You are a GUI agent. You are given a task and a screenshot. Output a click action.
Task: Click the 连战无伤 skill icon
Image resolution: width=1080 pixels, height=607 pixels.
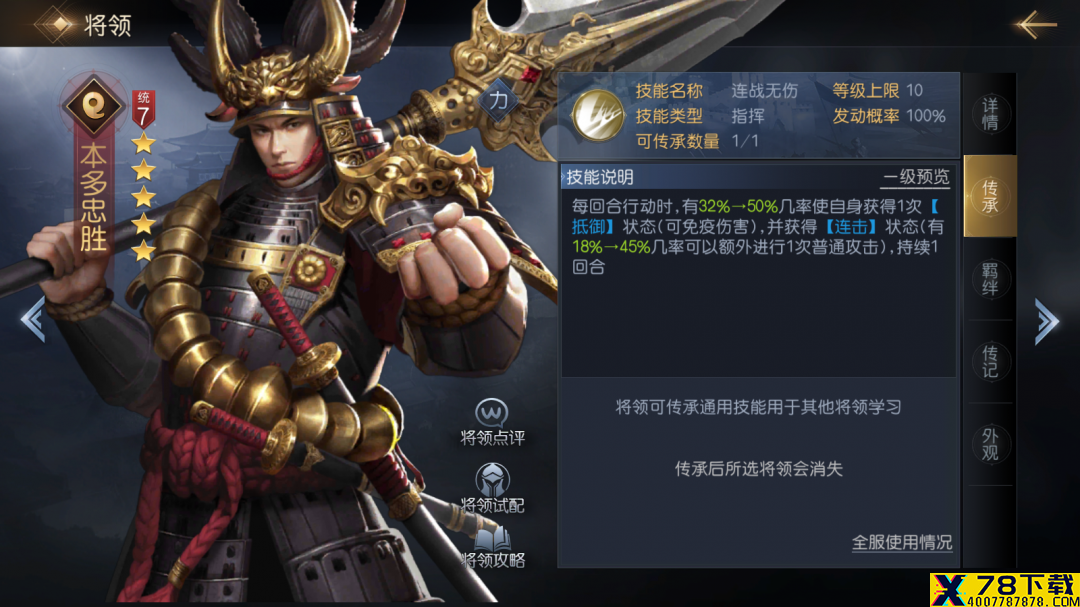(597, 116)
